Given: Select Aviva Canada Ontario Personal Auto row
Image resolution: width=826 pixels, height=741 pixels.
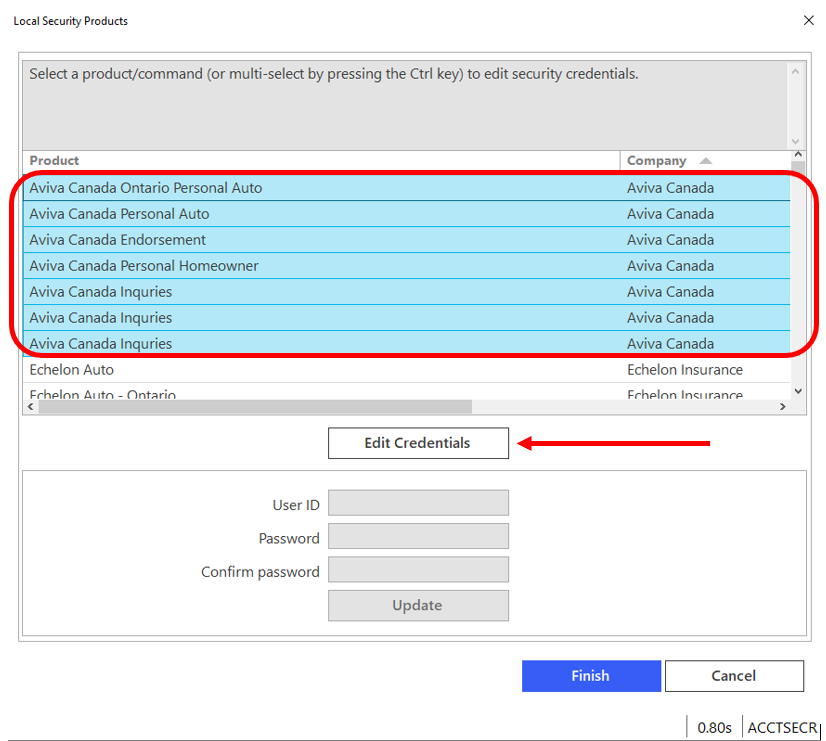Looking at the screenshot, I should [407, 188].
